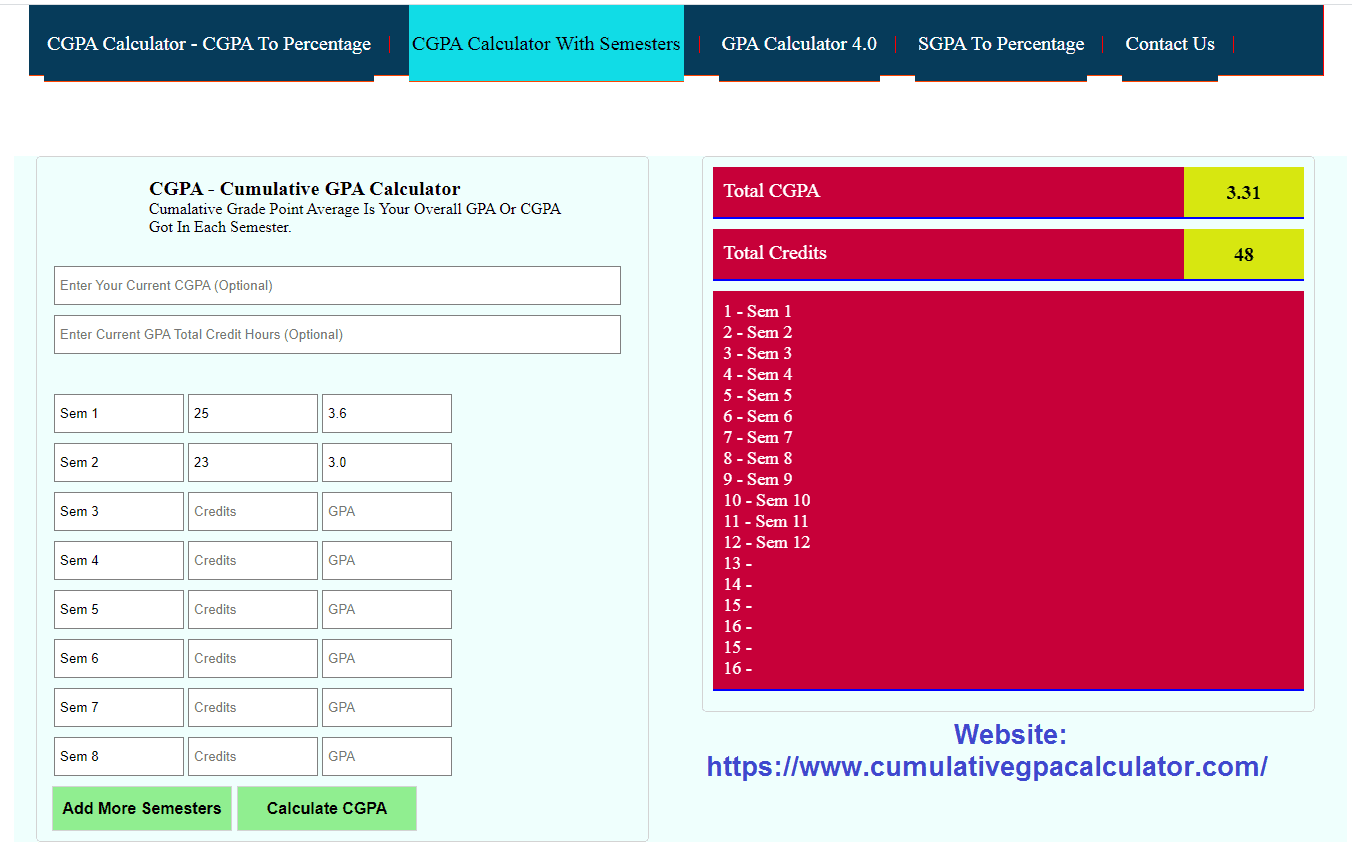This screenshot has width=1352, height=845.
Task: Select the Sem 1 credits field showing 25
Action: coord(252,413)
